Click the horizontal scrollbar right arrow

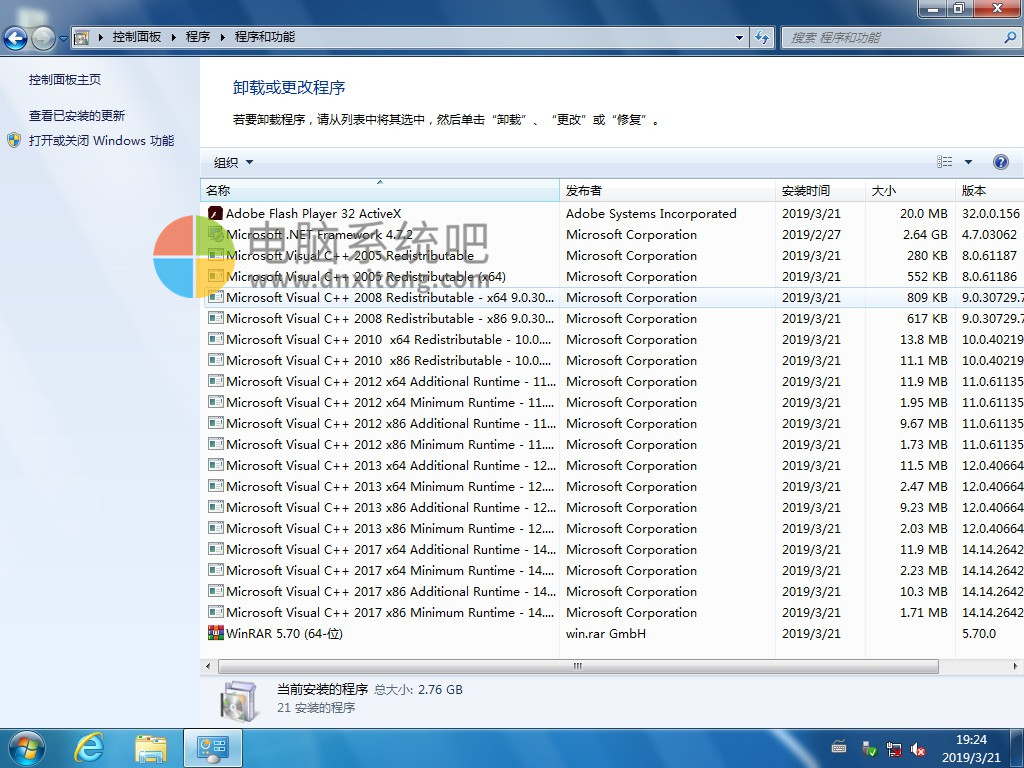tap(1015, 666)
